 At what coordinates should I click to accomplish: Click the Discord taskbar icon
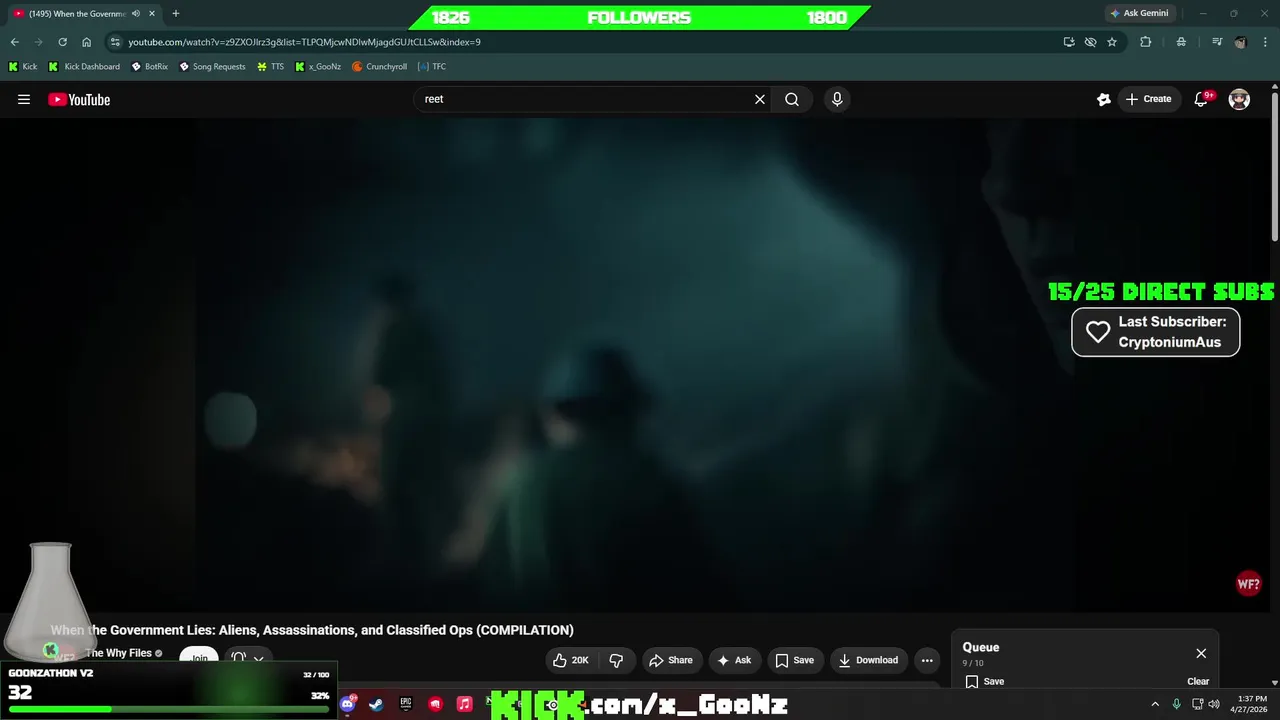[347, 704]
